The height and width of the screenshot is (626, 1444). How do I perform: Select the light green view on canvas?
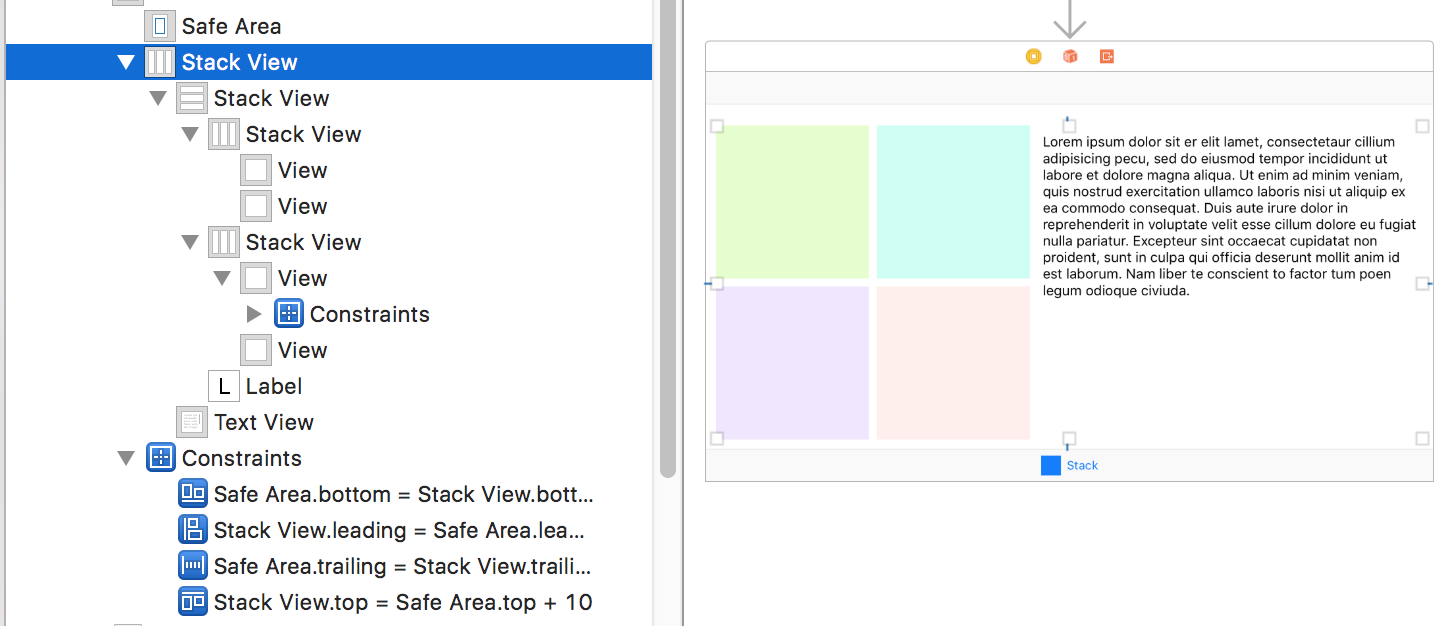point(792,202)
